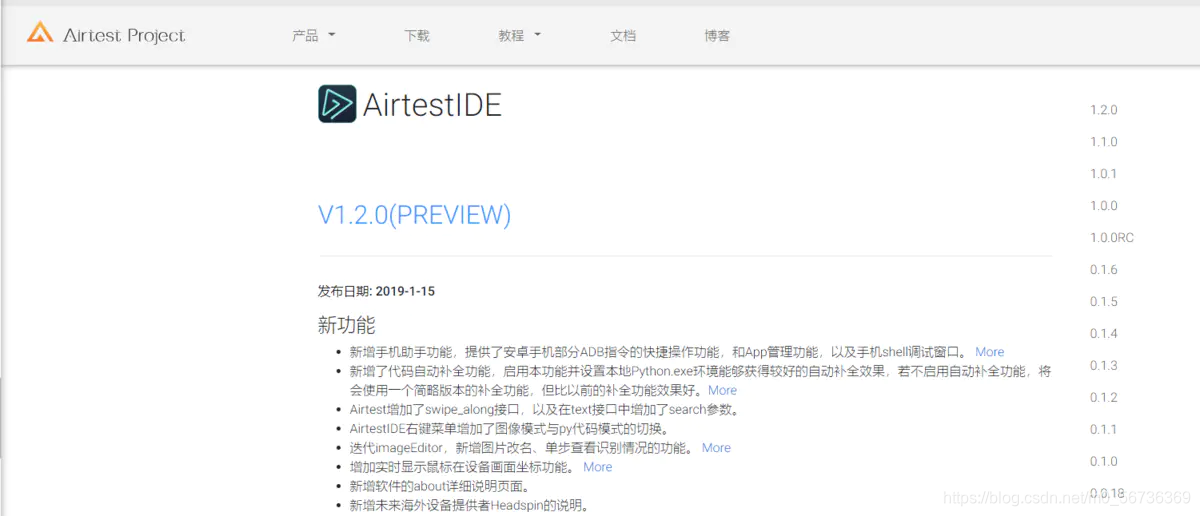The width and height of the screenshot is (1200, 516).
Task: Jump to version 0.1.6 in sidebar
Action: coord(1104,270)
